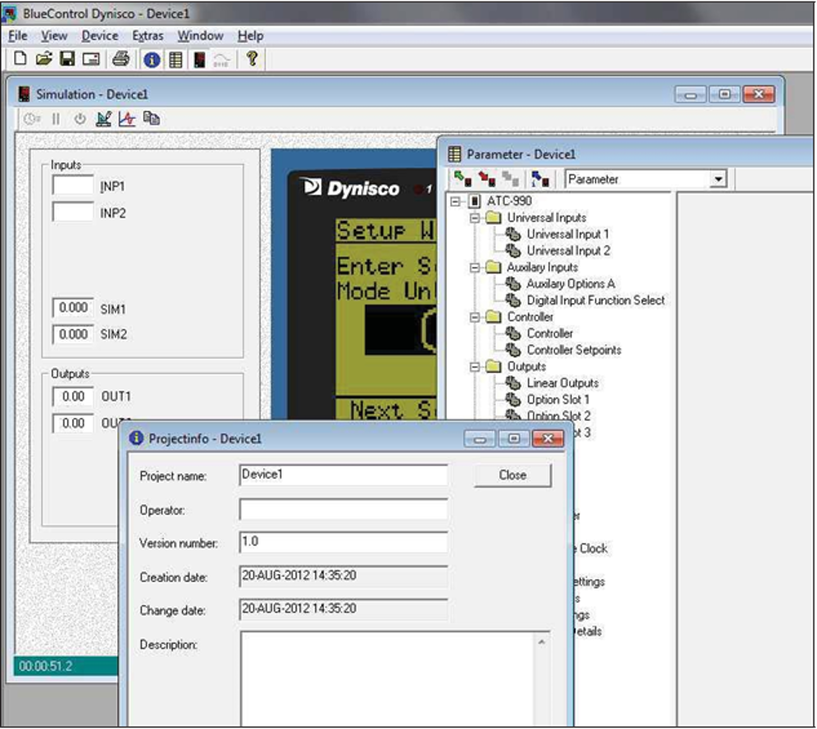Click the simulation power icon

point(79,119)
